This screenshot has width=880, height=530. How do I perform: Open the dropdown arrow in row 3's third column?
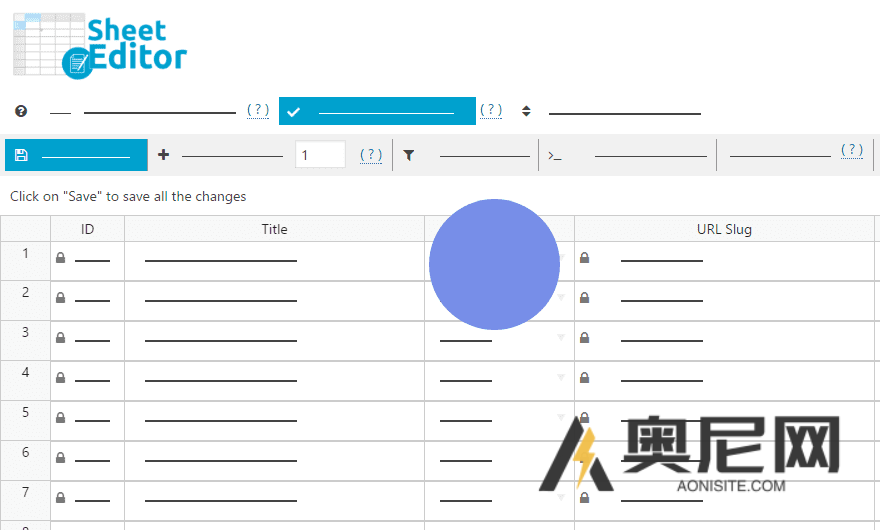561,337
